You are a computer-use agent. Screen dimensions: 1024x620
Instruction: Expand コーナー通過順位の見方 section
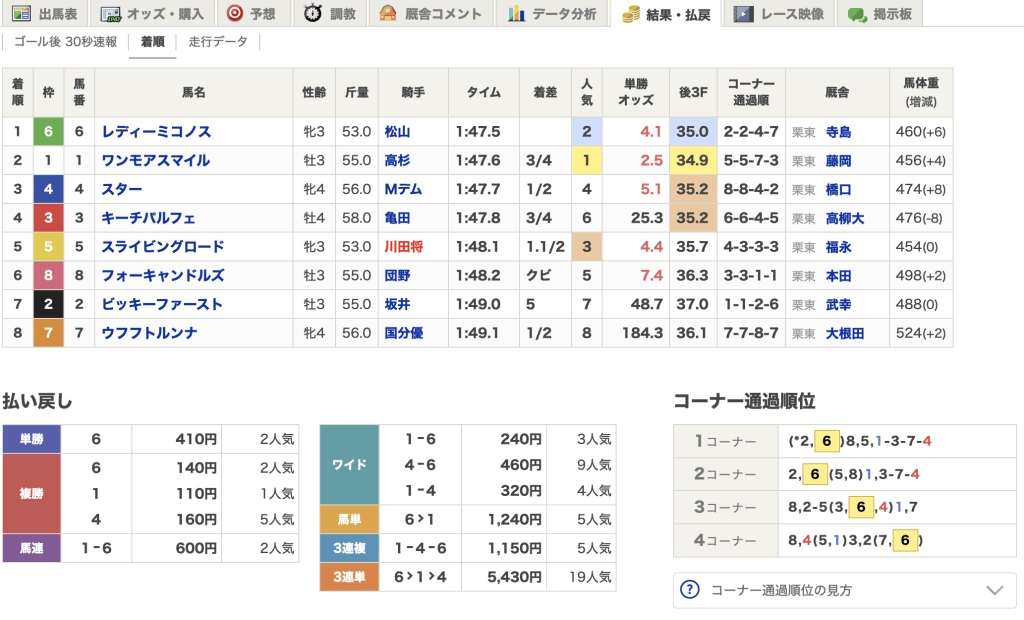844,590
